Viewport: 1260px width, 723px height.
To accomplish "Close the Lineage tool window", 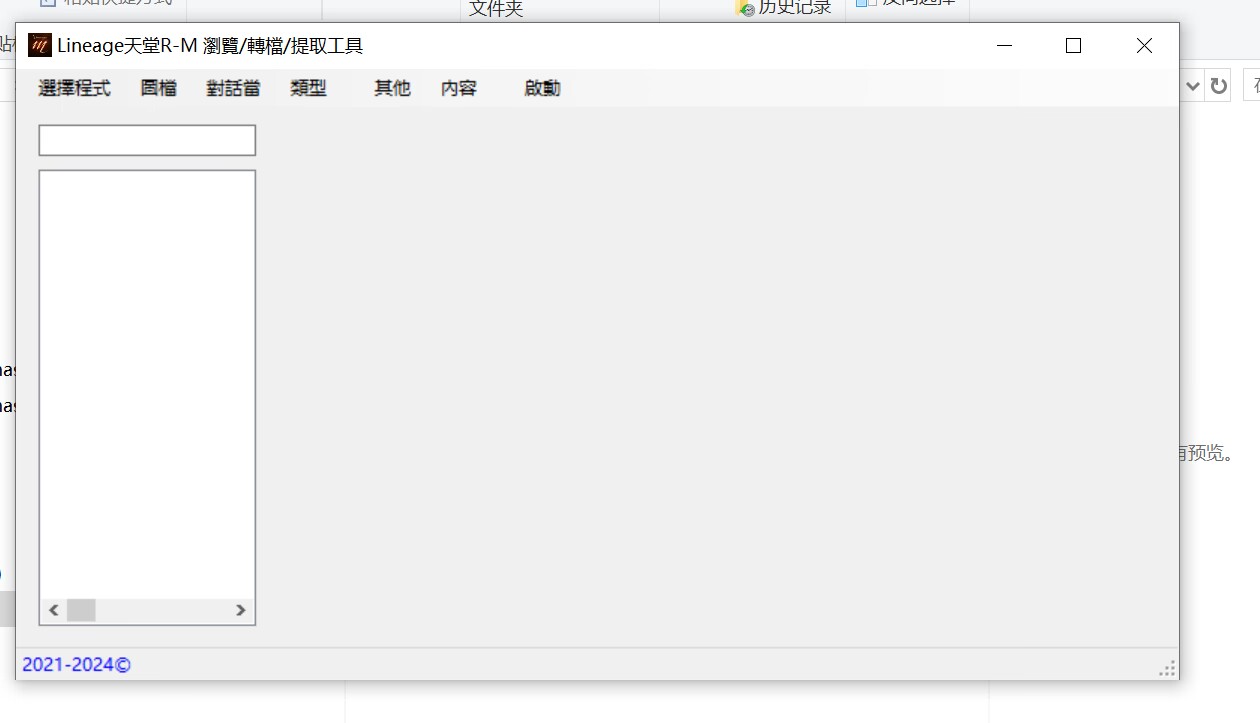I will click(x=1144, y=45).
